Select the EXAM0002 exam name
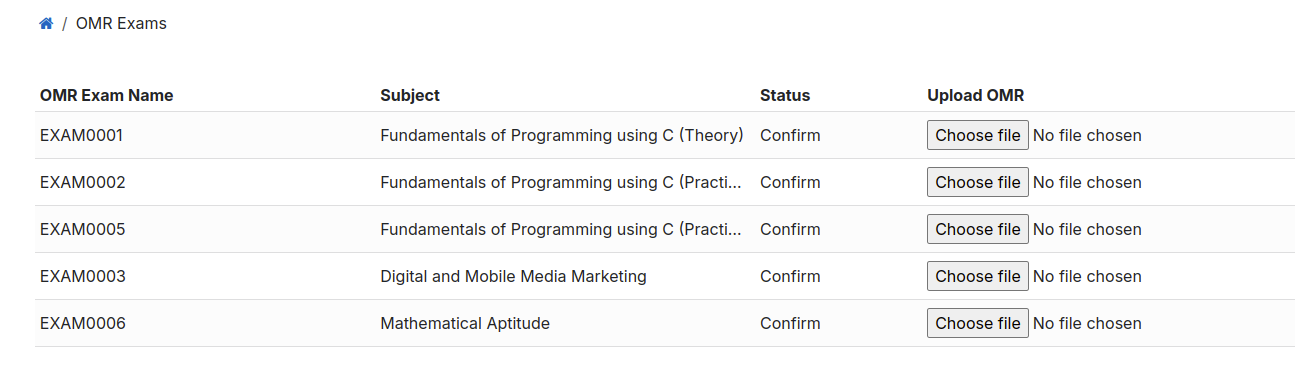Image resolution: width=1295 pixels, height=386 pixels. [83, 182]
